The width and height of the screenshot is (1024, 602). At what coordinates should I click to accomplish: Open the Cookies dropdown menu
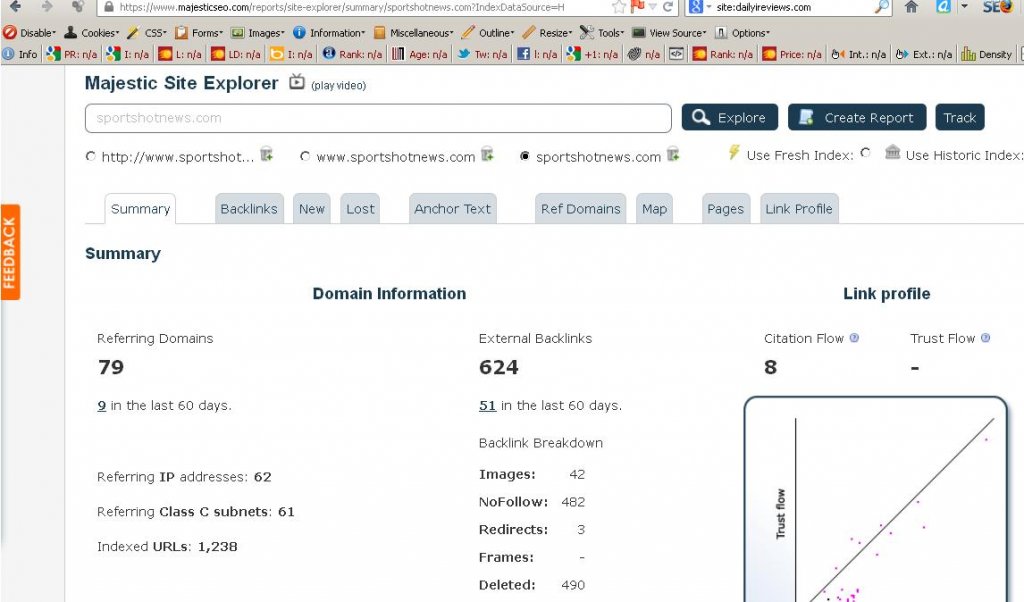(x=91, y=33)
